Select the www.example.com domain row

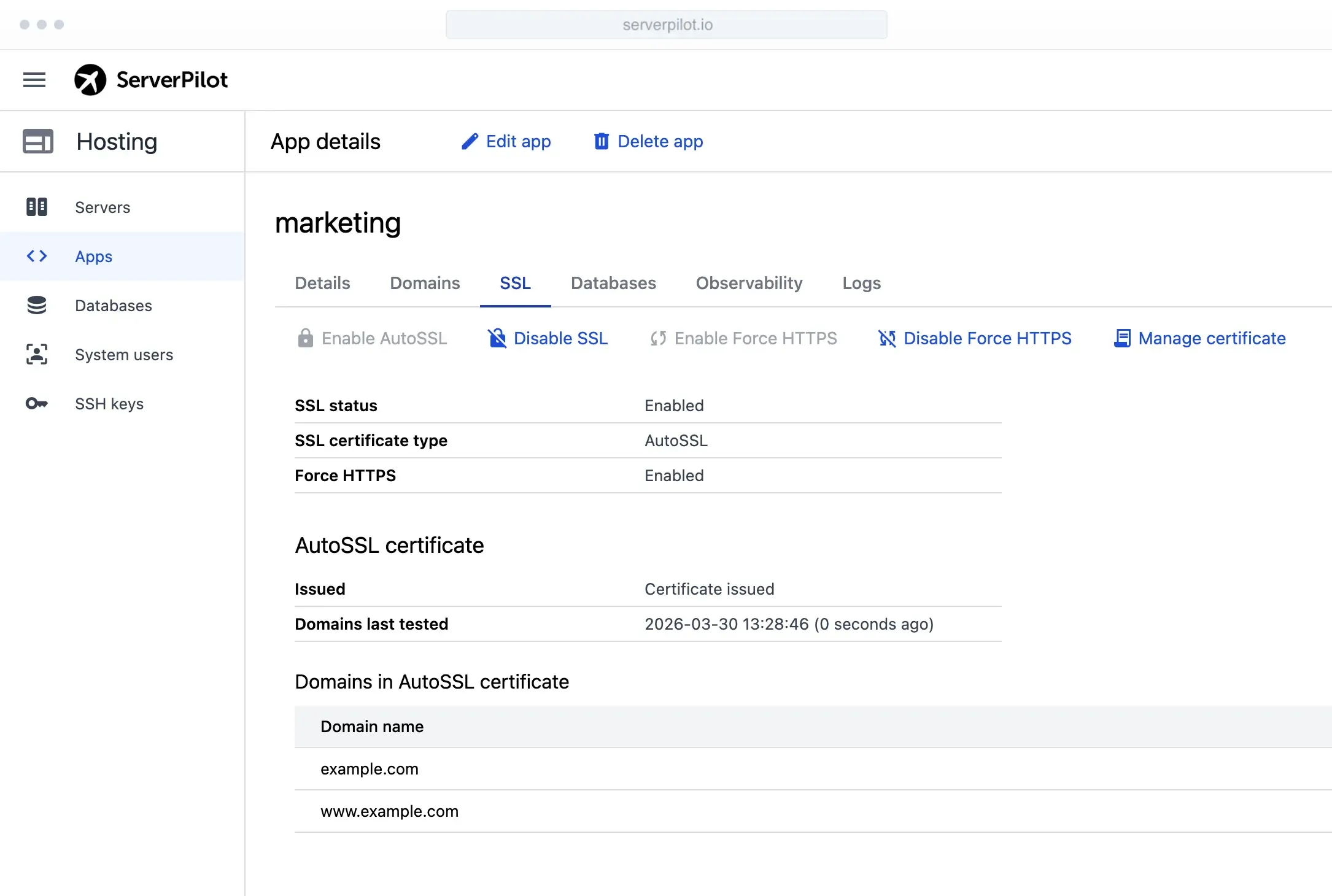coord(389,811)
